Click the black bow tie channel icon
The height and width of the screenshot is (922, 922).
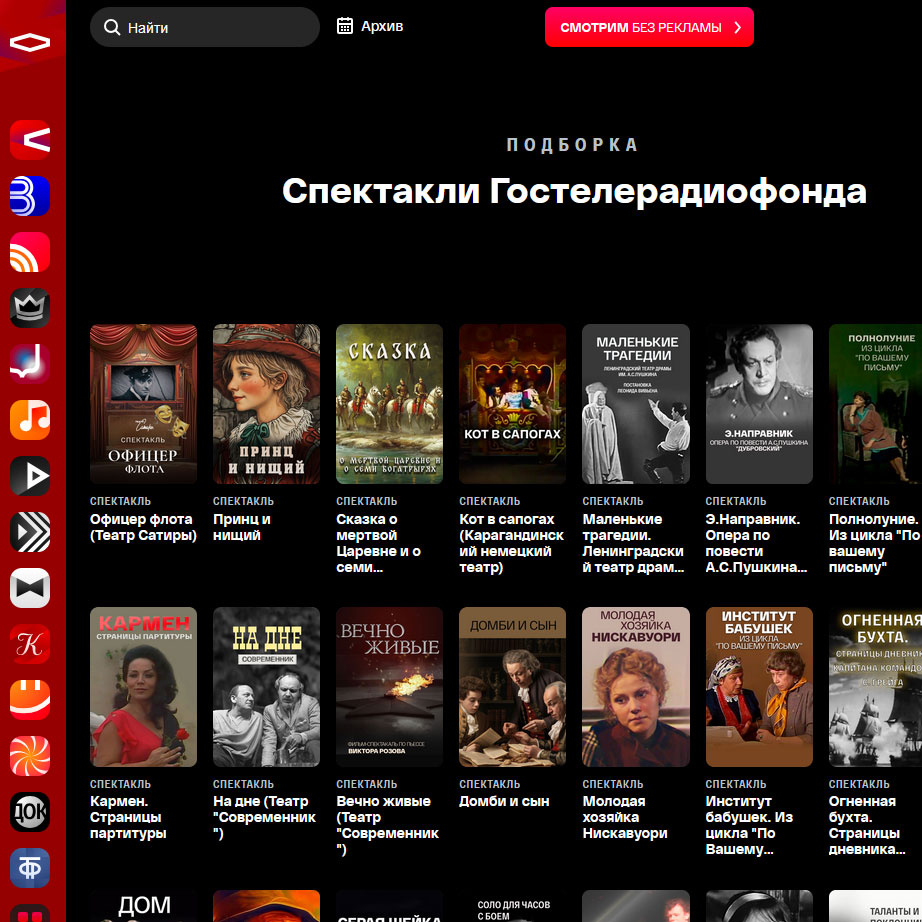tap(30, 588)
